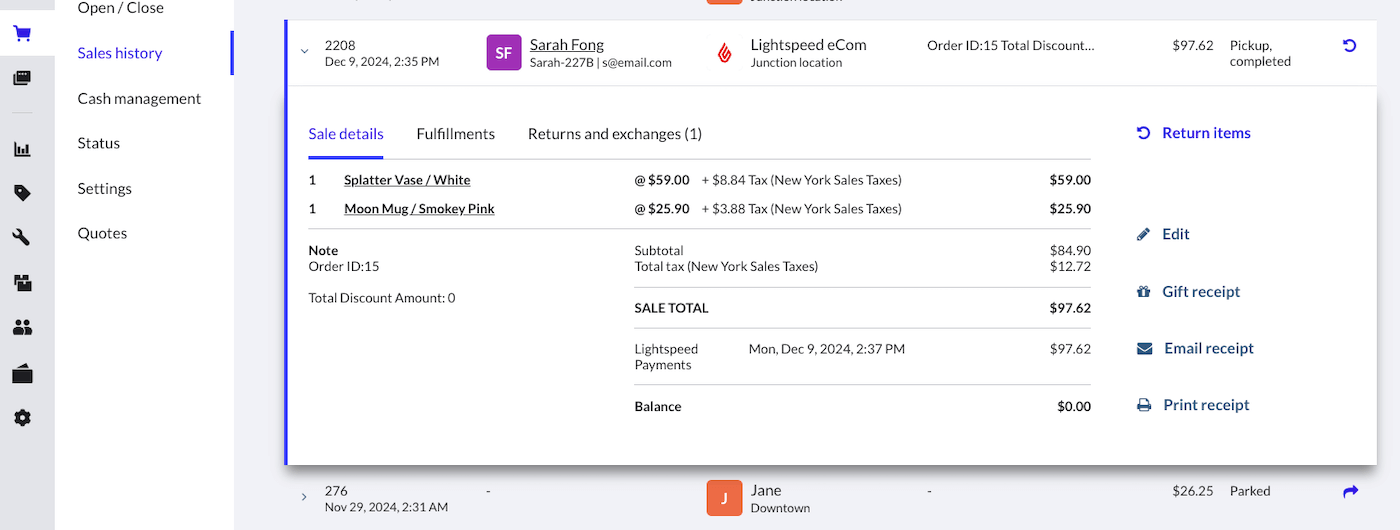
Task: Open Splatter Vase / White product link
Action: (407, 180)
